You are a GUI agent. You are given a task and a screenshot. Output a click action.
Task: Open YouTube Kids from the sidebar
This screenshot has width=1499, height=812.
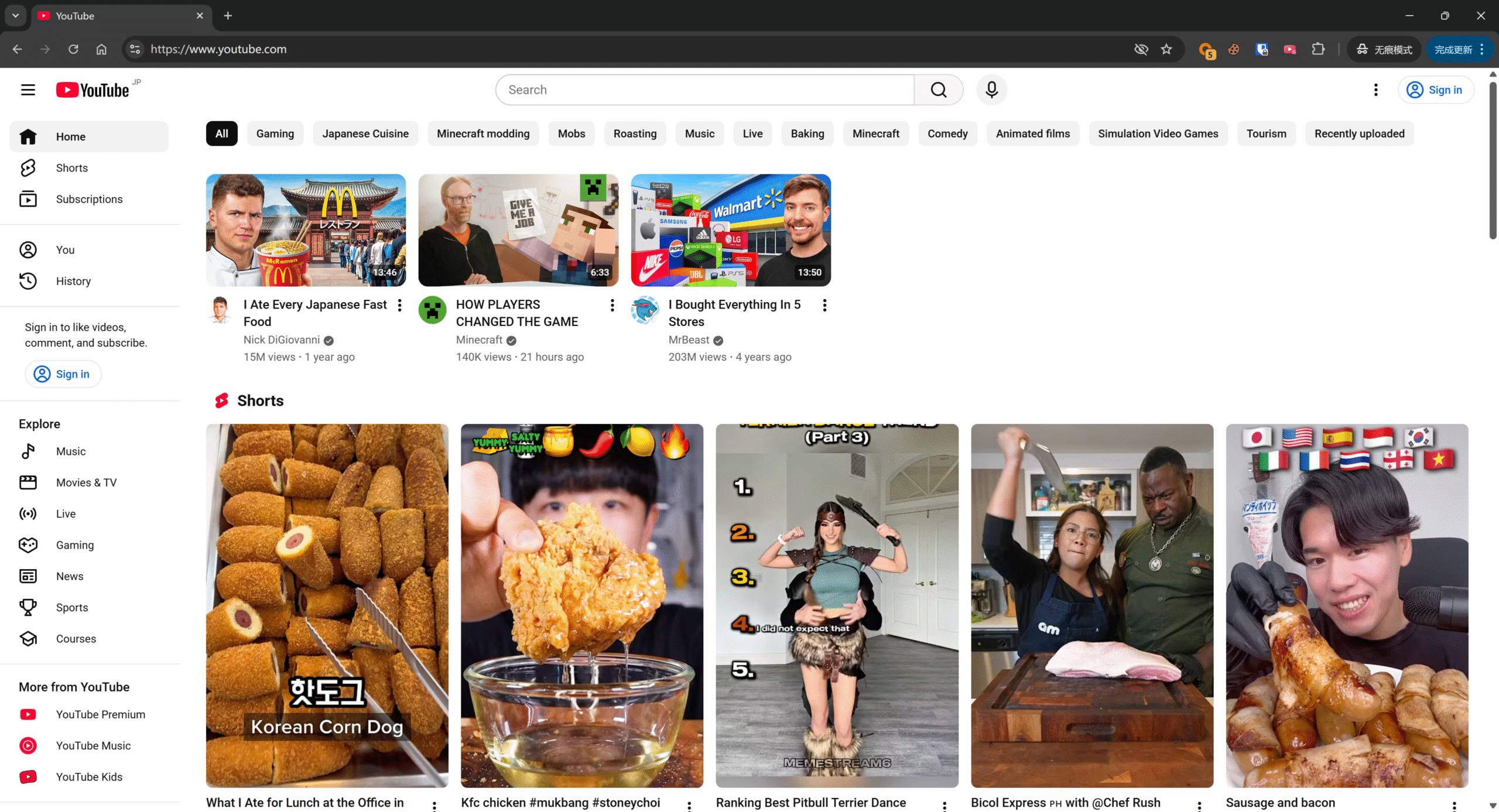89,777
